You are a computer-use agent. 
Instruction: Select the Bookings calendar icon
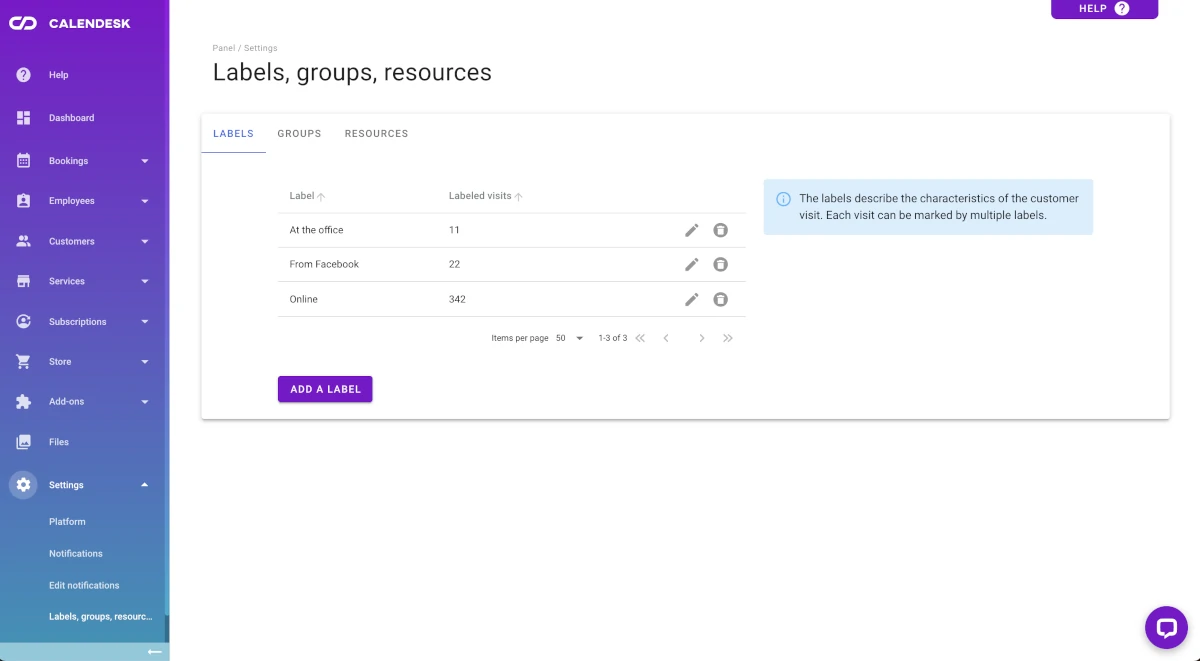pyautogui.click(x=23, y=160)
